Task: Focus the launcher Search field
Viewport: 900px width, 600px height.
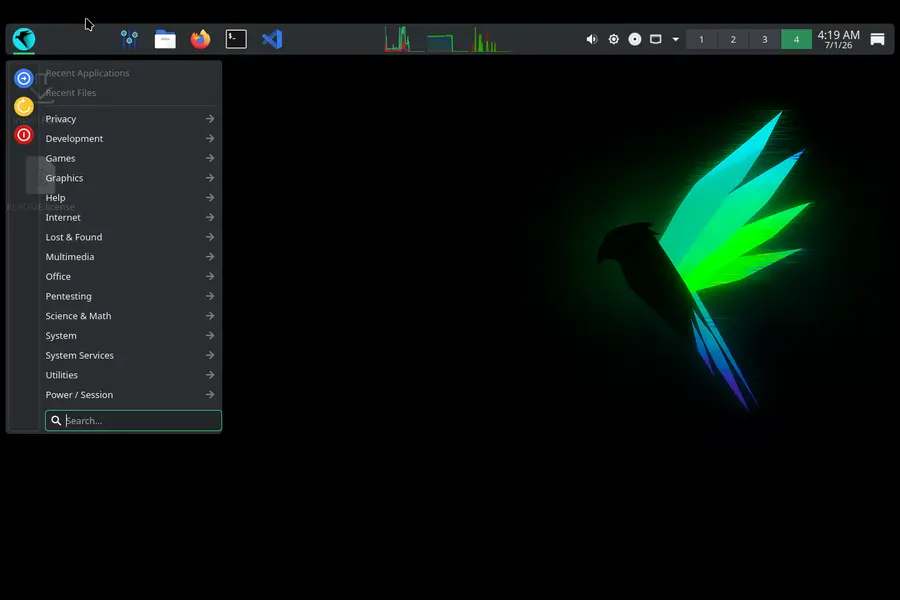Action: (133, 420)
